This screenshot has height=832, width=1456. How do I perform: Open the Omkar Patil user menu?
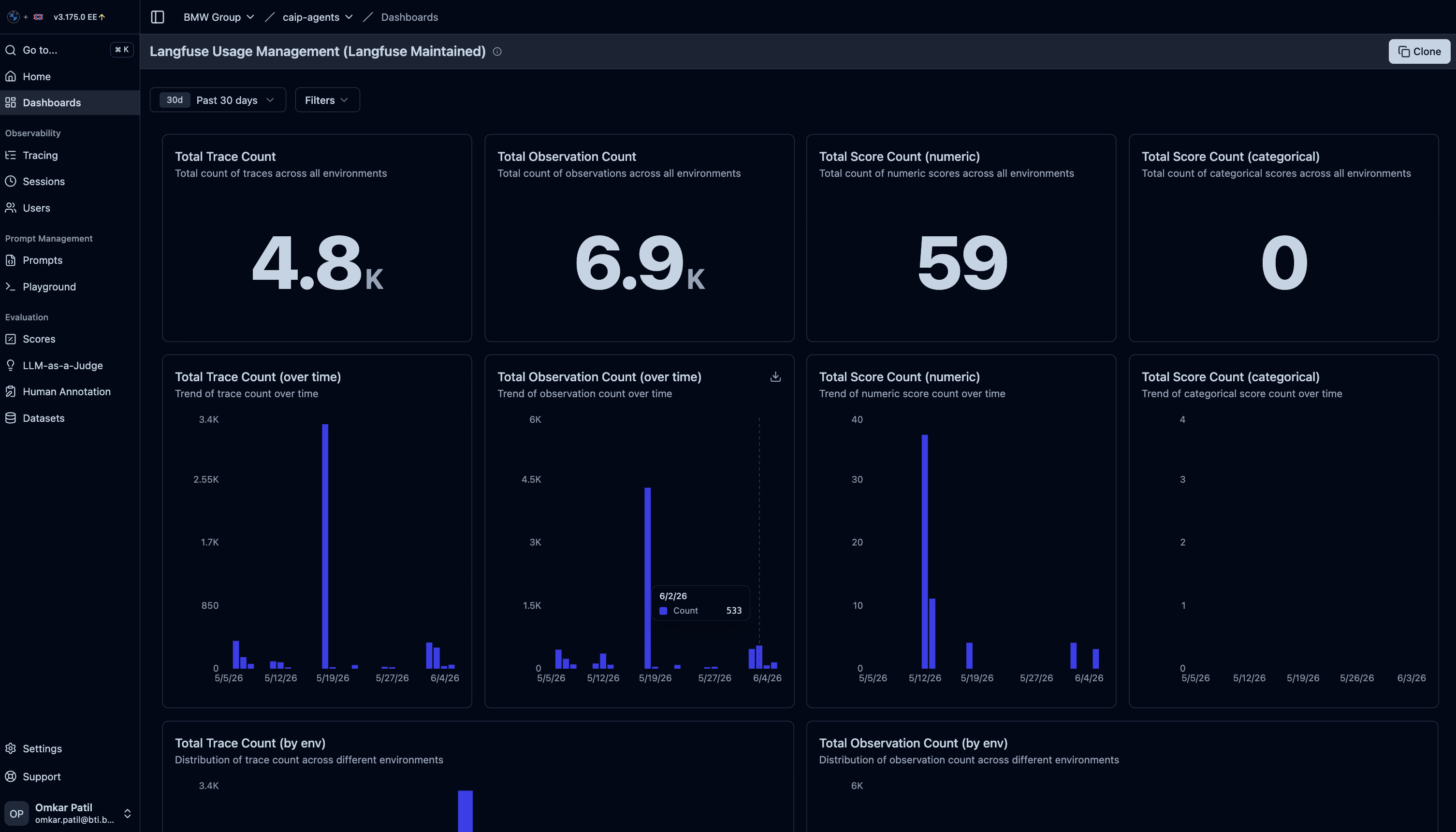tap(69, 813)
